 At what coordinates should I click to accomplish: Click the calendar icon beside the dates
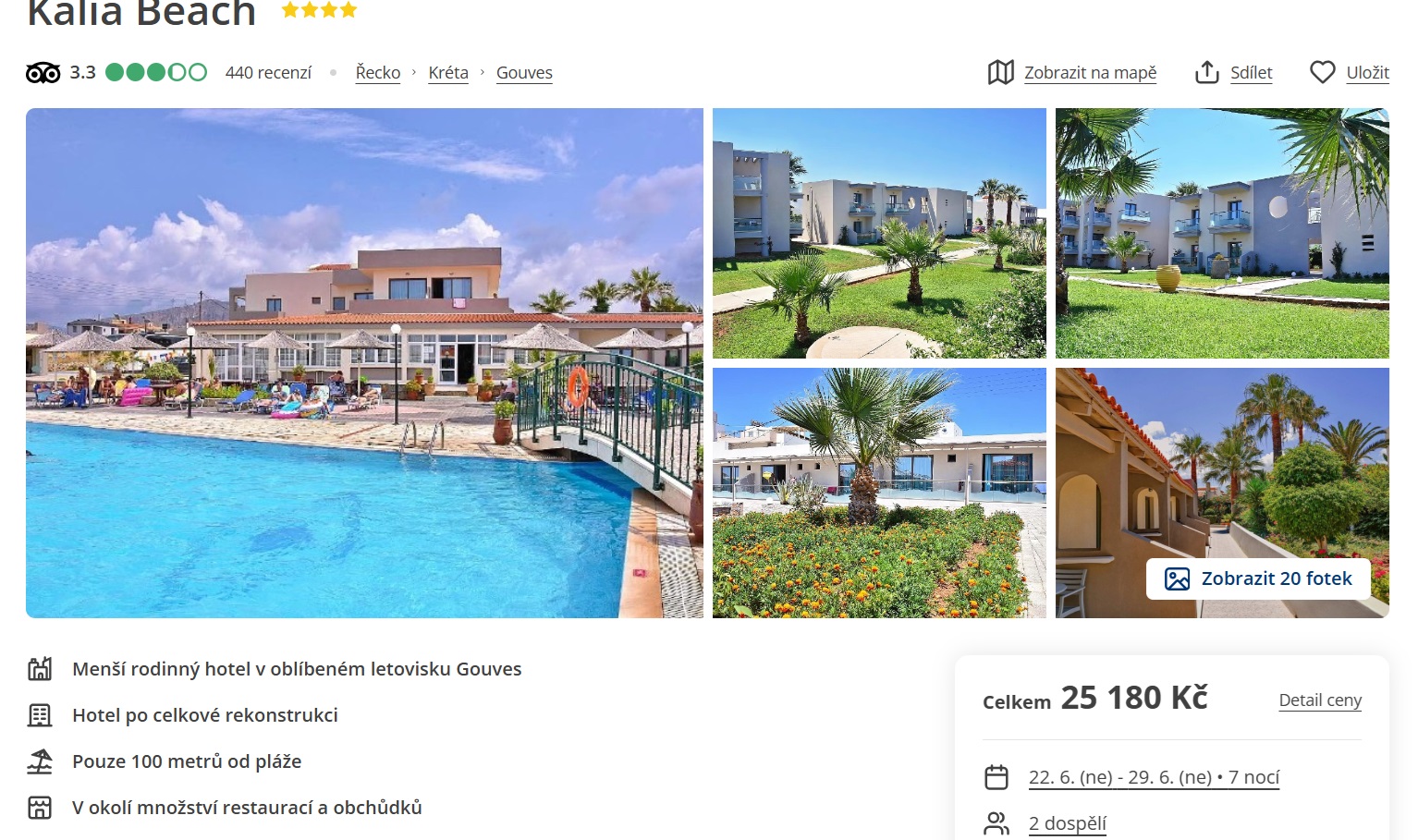click(x=996, y=777)
